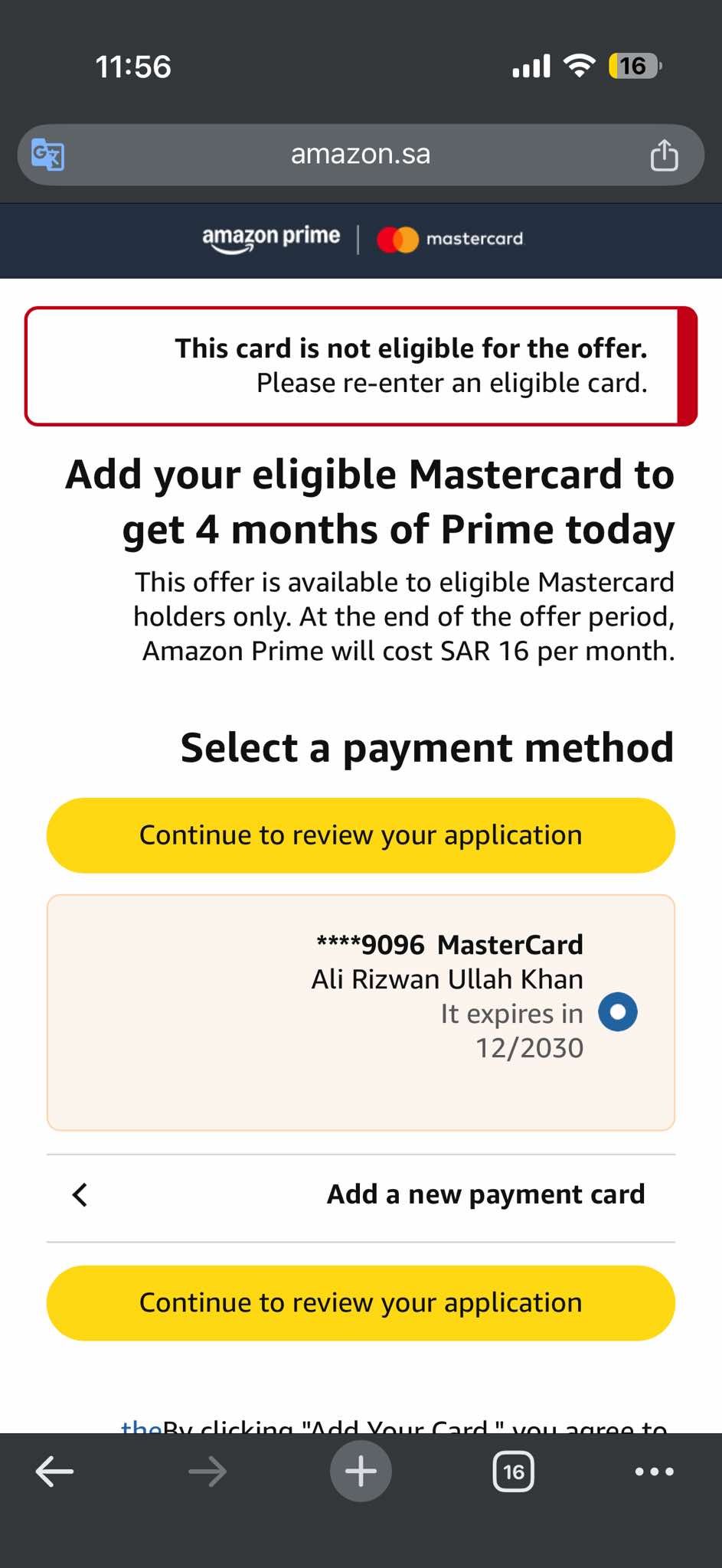Tap the Add a new payment card row

(485, 1194)
